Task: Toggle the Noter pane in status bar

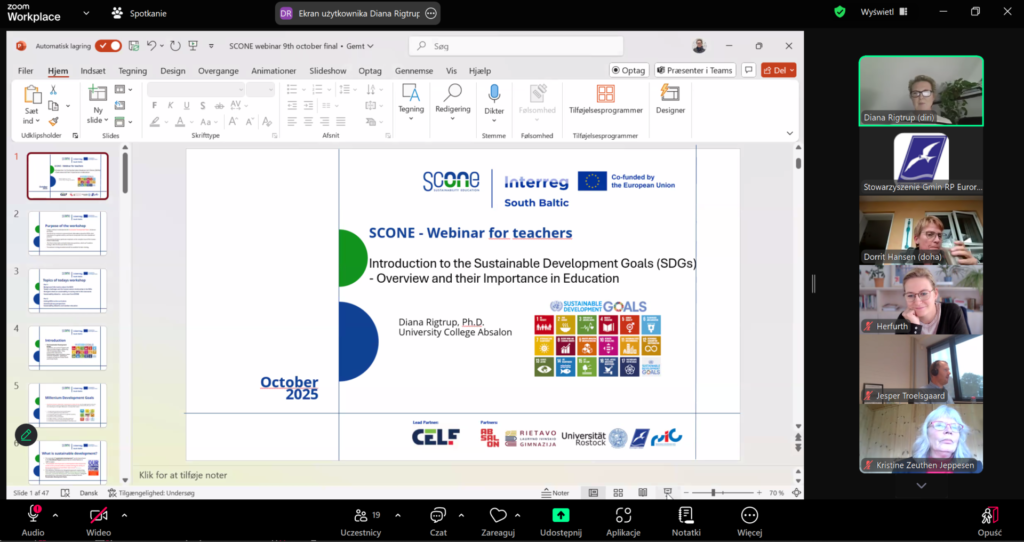Action: 556,493
